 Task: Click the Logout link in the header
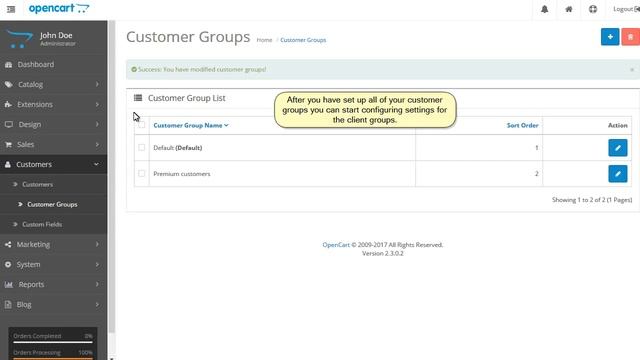(626, 9)
